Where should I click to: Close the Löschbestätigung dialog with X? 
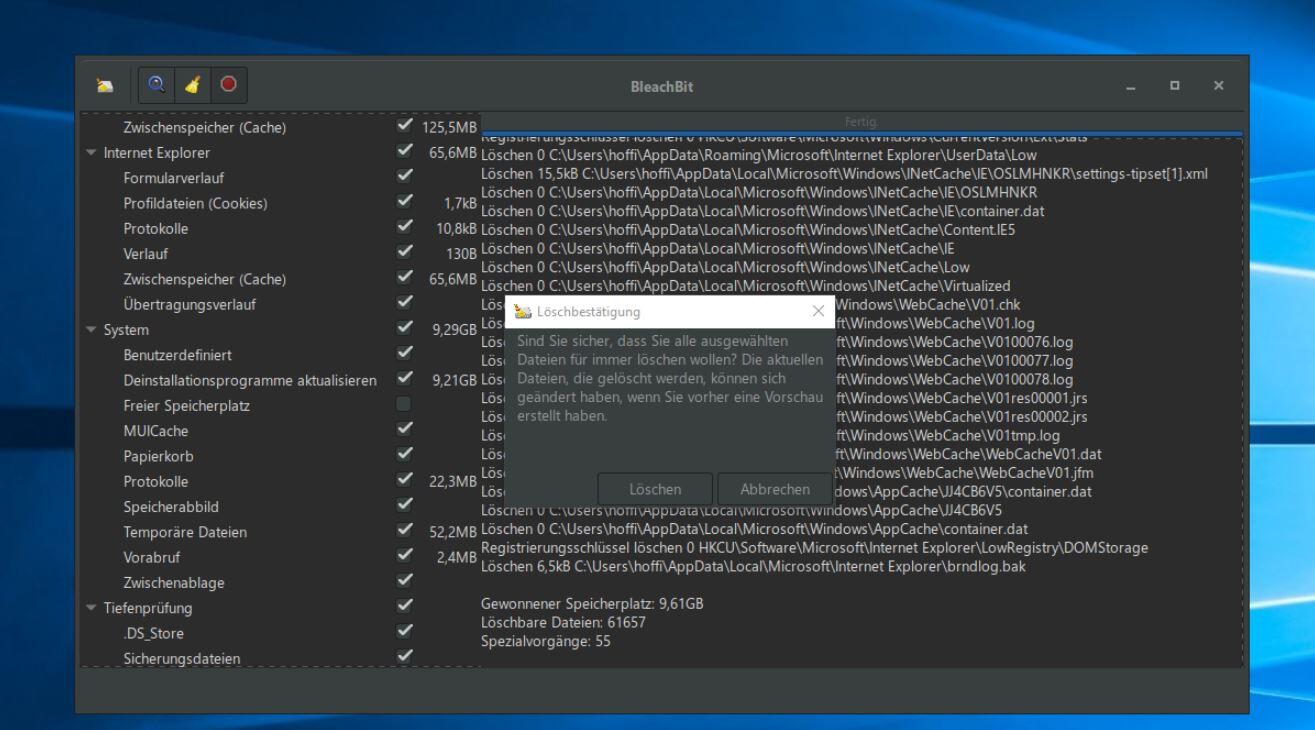tap(819, 312)
